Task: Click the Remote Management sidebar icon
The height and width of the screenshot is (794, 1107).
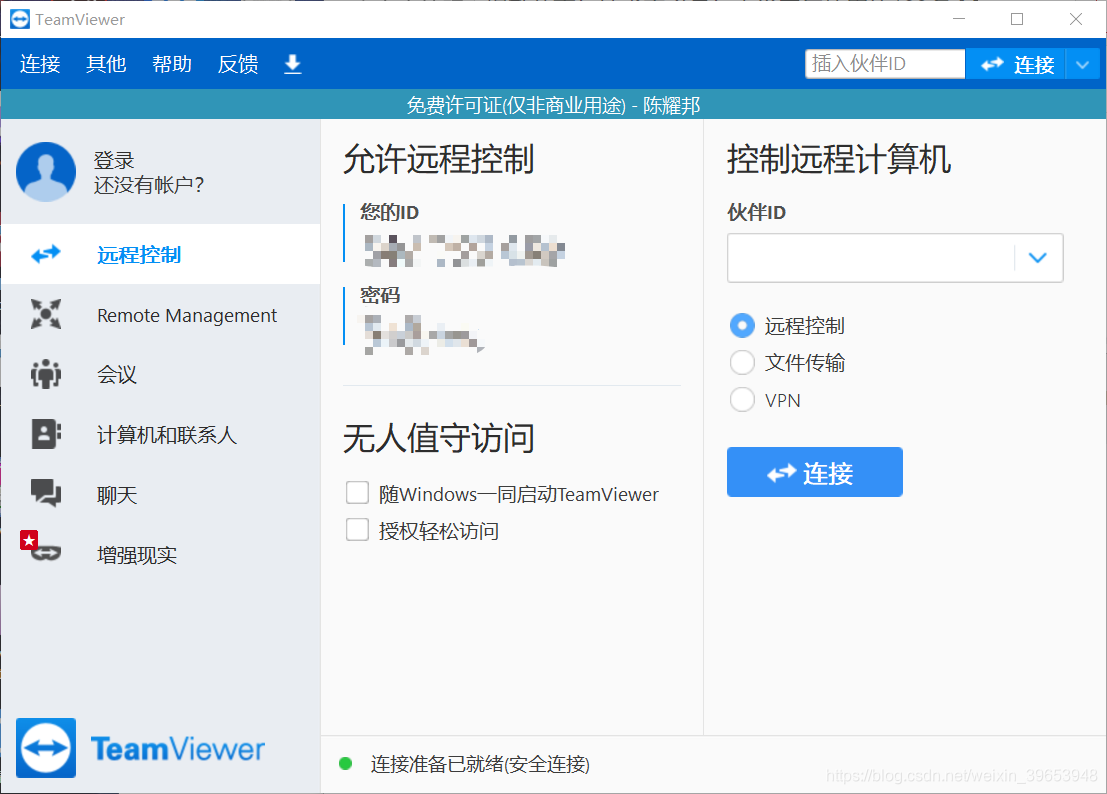Action: (x=46, y=314)
